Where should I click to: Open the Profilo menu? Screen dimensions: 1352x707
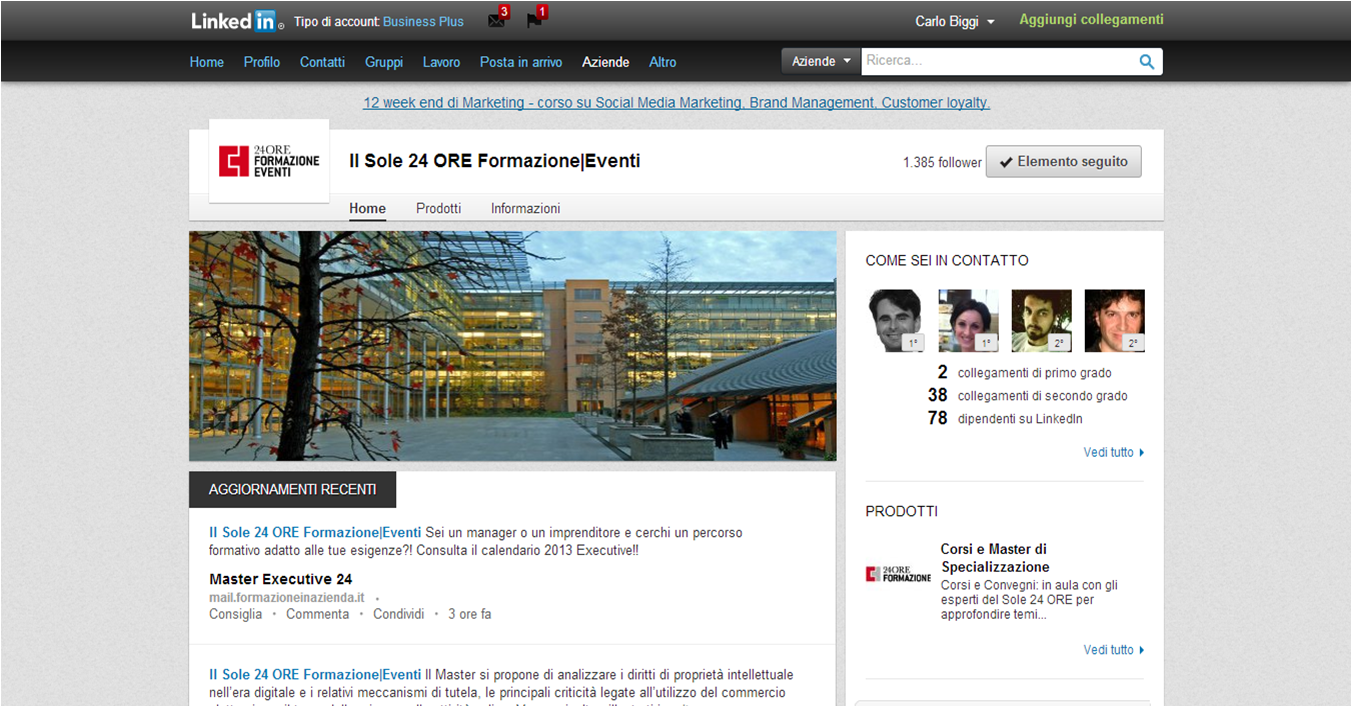pos(262,62)
